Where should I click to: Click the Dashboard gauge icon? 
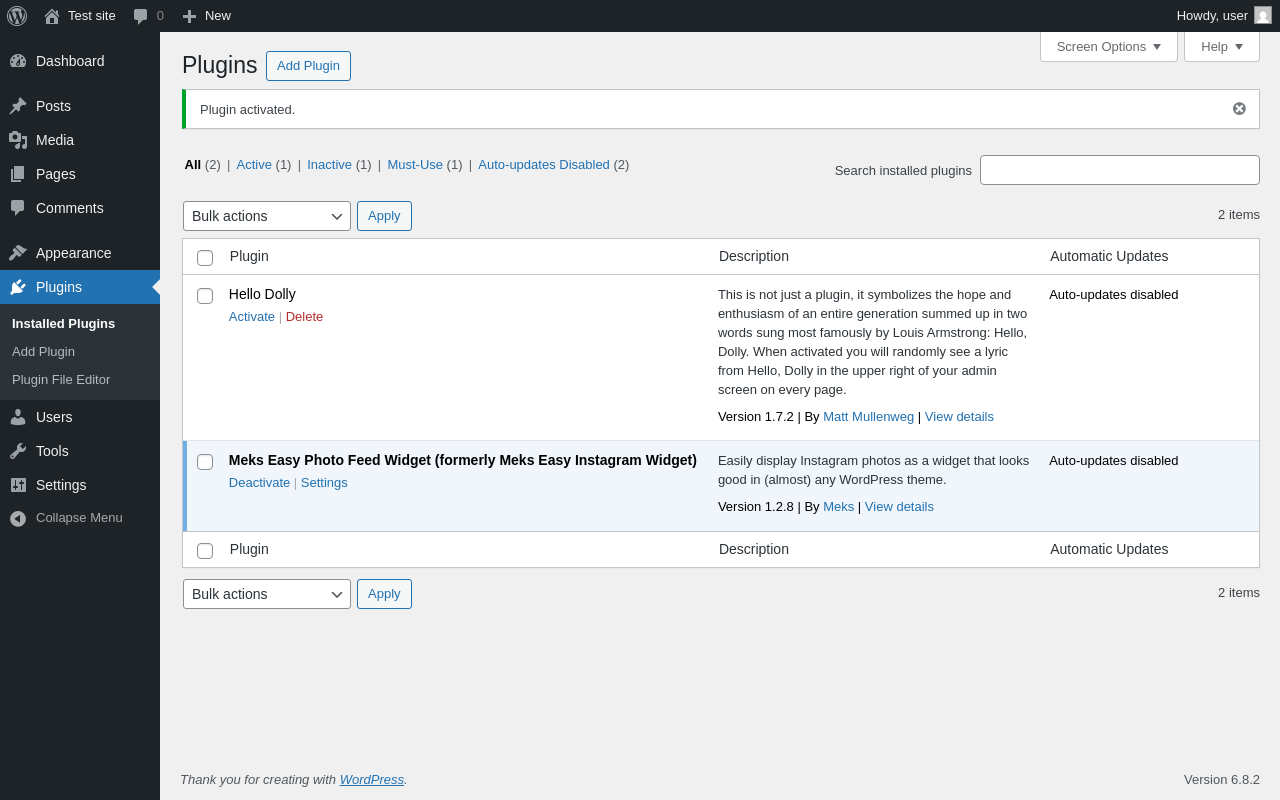(x=18, y=61)
